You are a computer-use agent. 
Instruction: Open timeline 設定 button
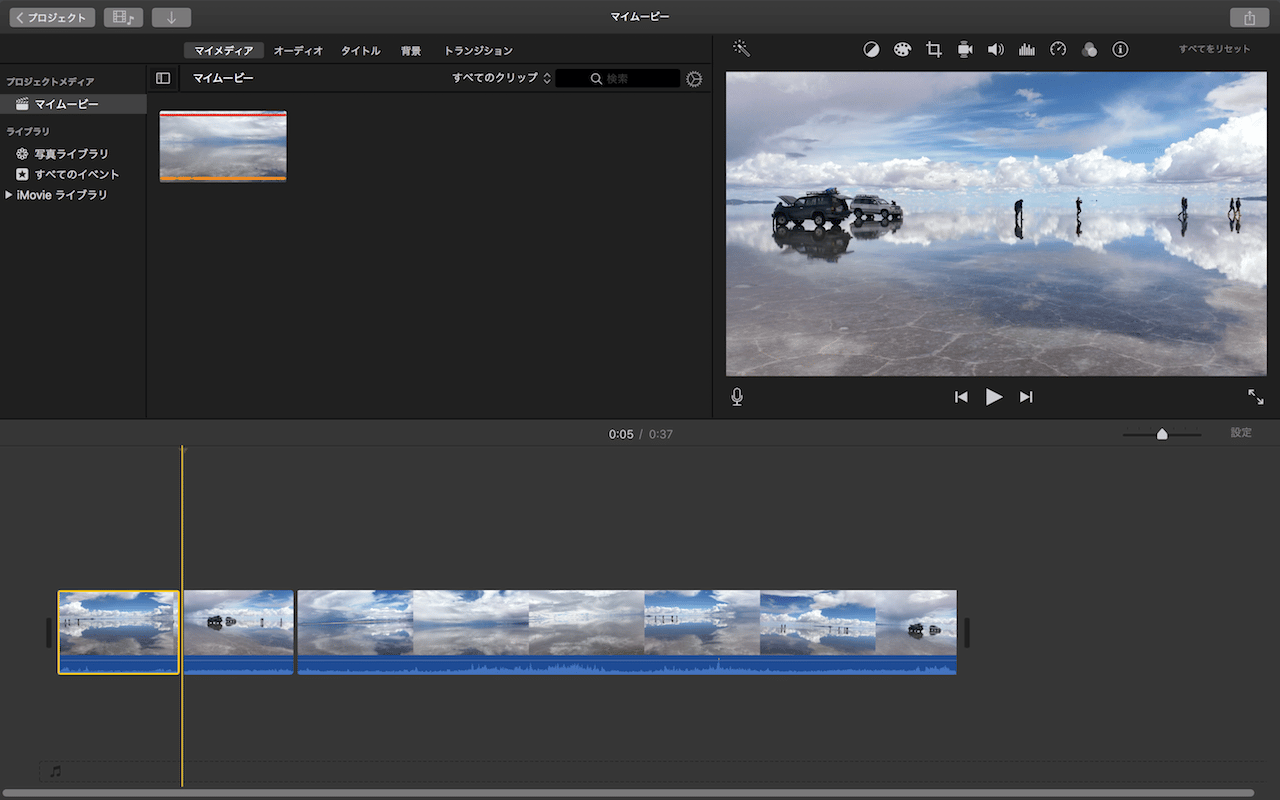[1241, 433]
